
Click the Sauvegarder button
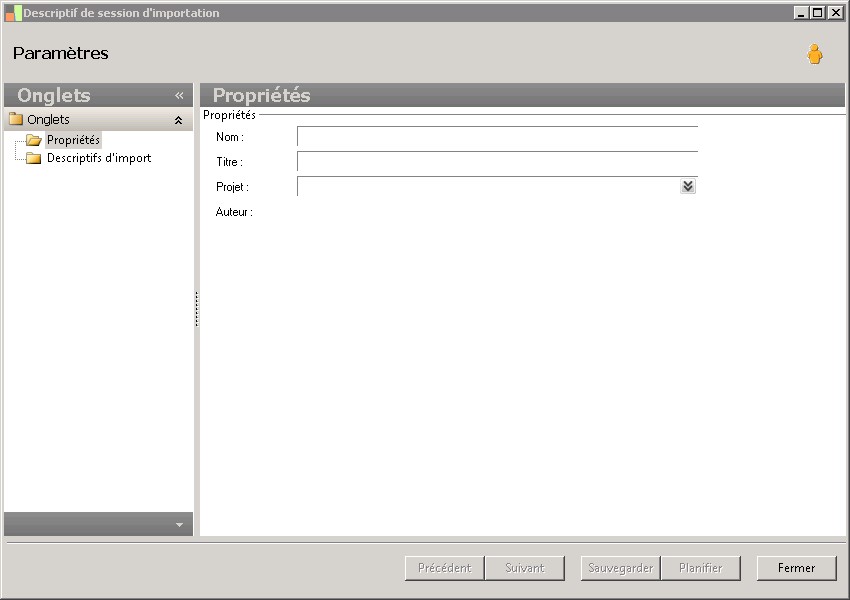pos(620,568)
